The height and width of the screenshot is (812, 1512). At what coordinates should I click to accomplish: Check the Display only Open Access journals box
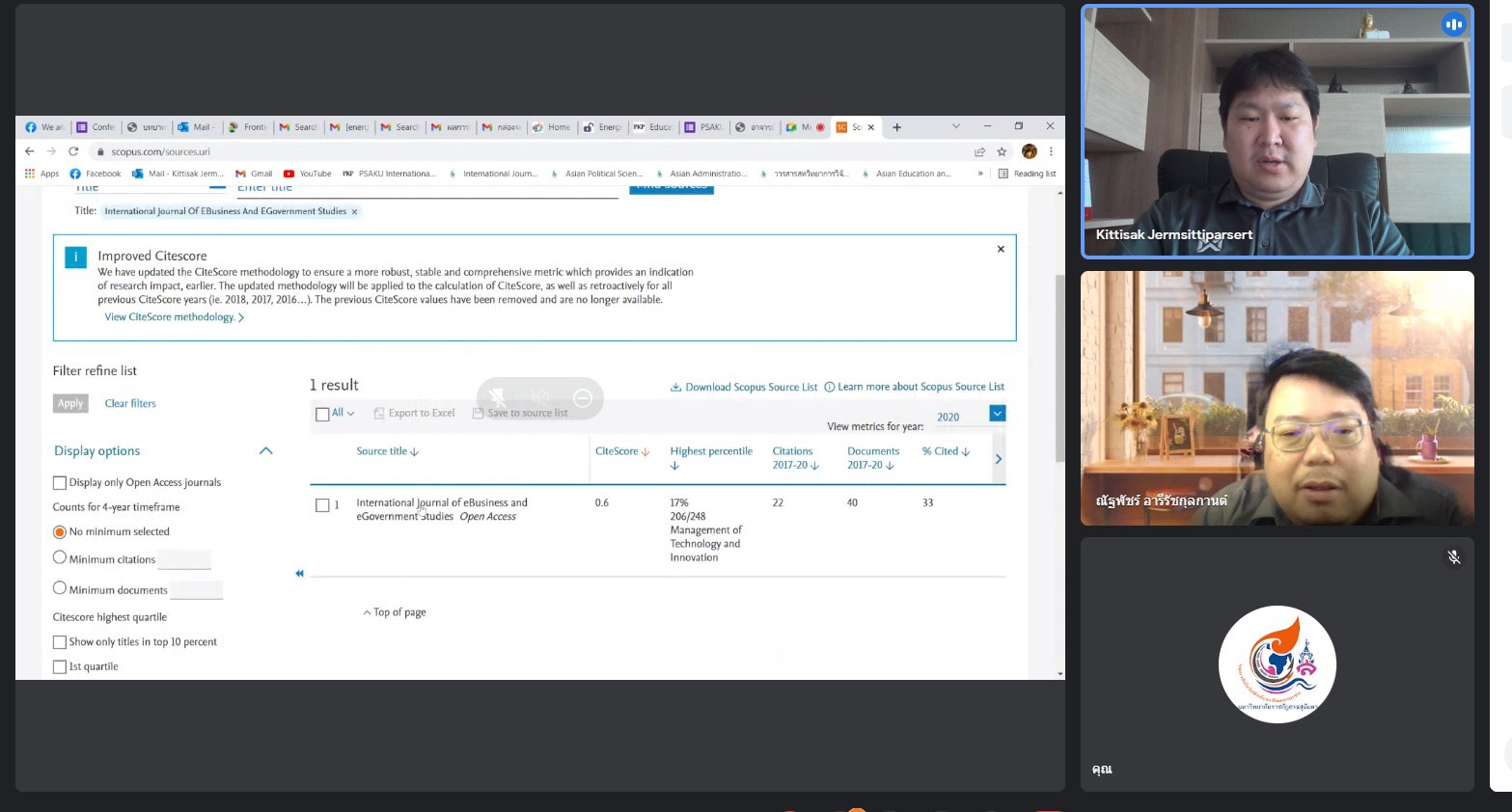coord(60,483)
